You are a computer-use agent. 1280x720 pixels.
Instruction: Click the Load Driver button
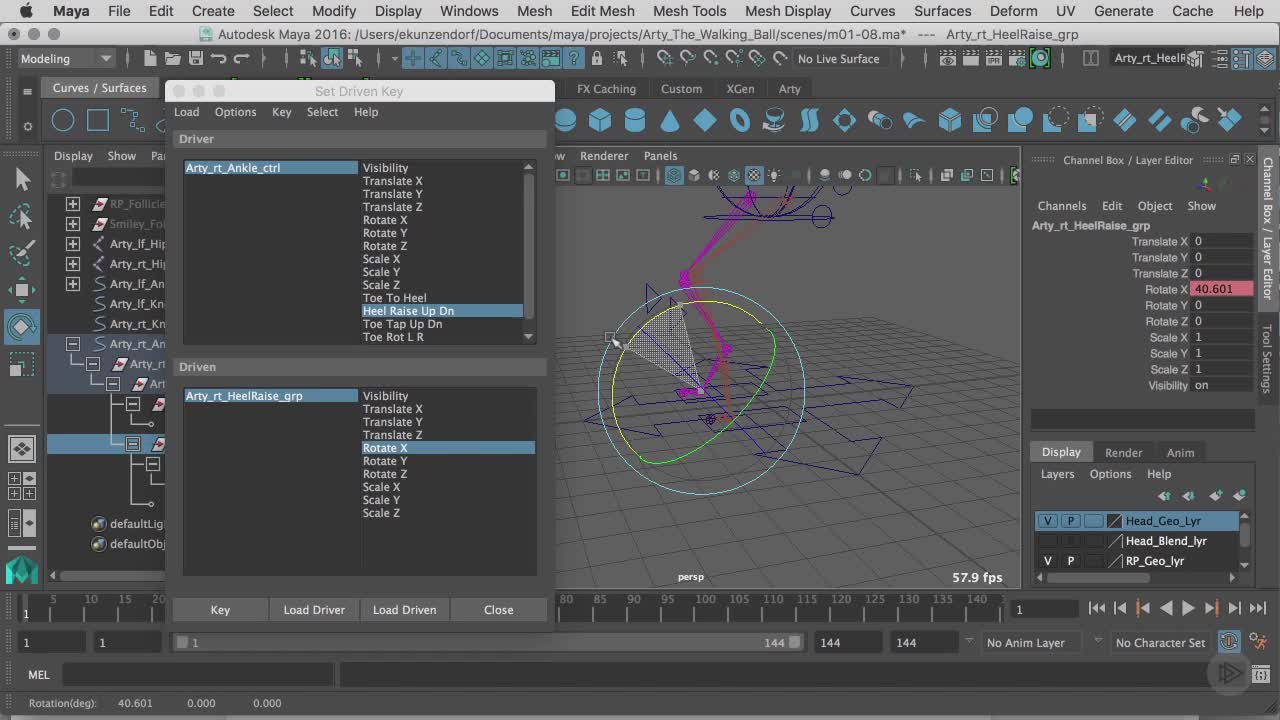[314, 610]
